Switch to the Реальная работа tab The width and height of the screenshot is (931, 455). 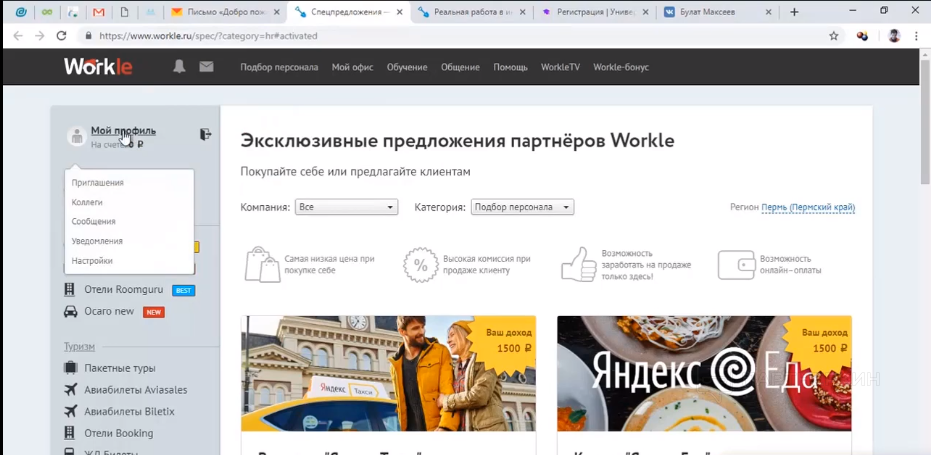click(472, 12)
